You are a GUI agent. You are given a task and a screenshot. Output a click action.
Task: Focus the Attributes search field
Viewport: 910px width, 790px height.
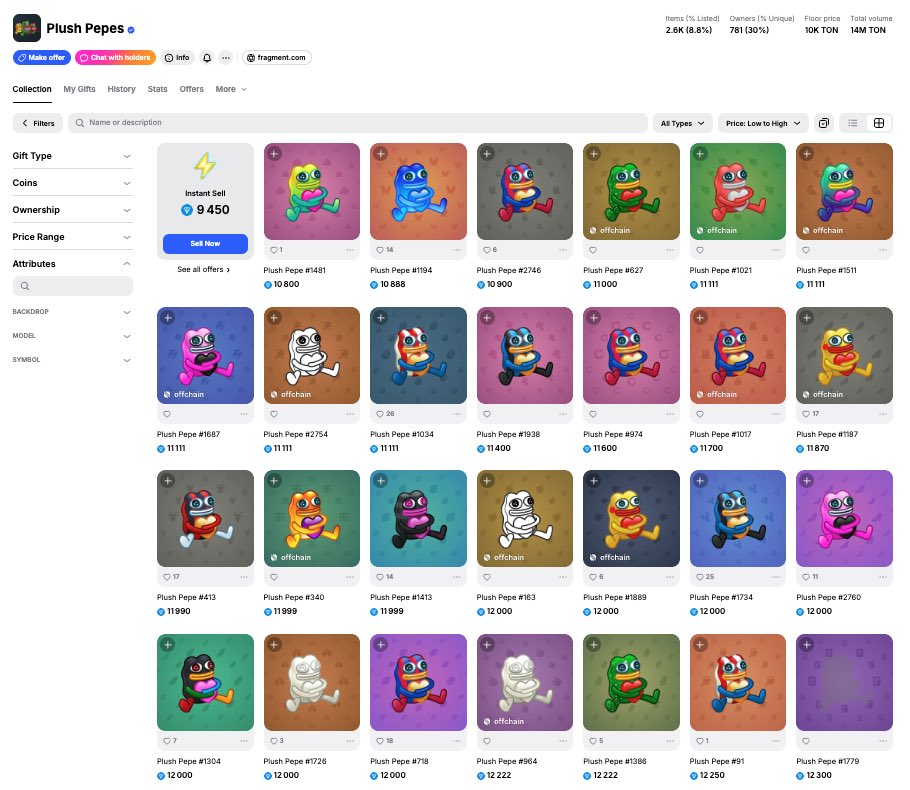click(x=73, y=286)
